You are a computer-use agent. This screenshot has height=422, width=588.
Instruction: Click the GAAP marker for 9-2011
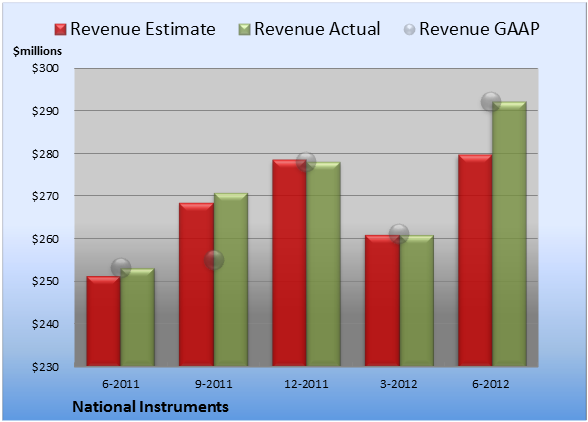[x=214, y=260]
